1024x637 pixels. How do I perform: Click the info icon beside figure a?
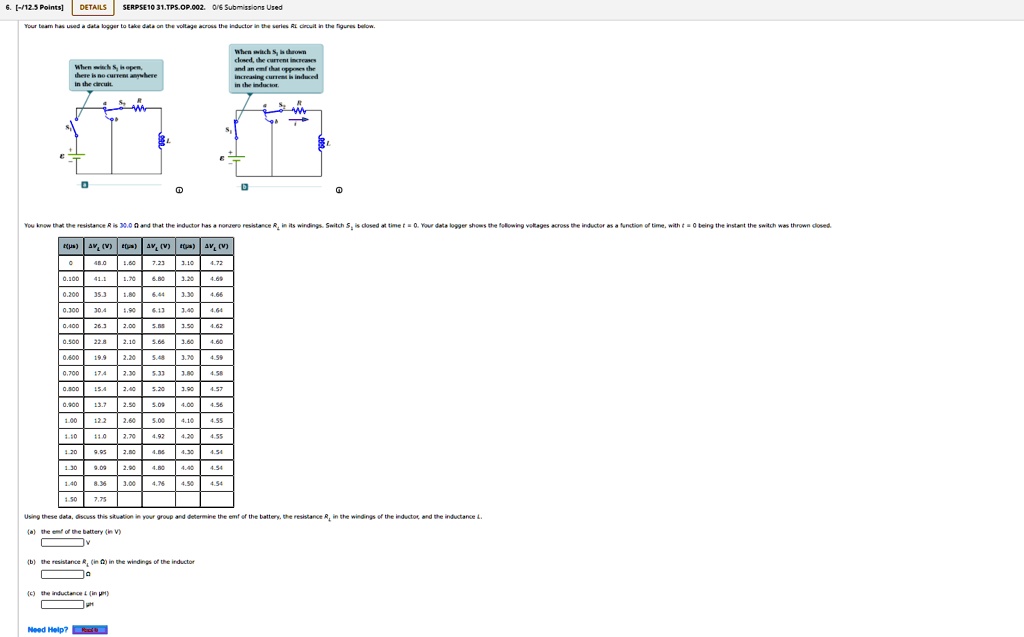[x=180, y=190]
